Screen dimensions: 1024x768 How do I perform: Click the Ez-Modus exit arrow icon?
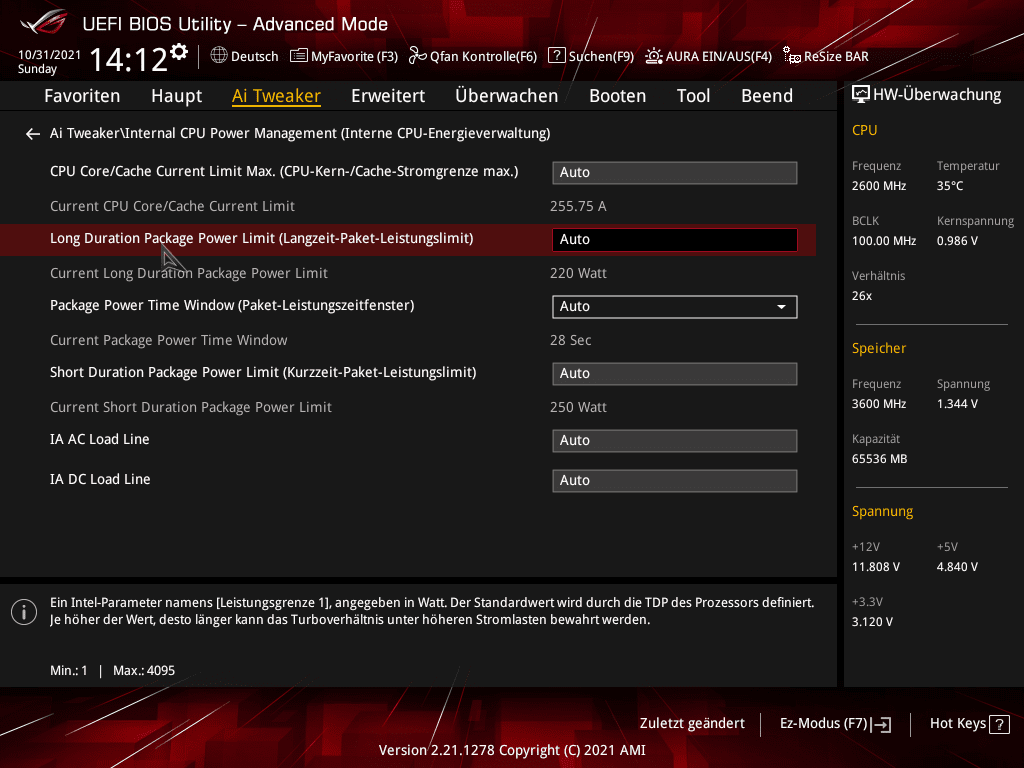pyautogui.click(x=881, y=724)
